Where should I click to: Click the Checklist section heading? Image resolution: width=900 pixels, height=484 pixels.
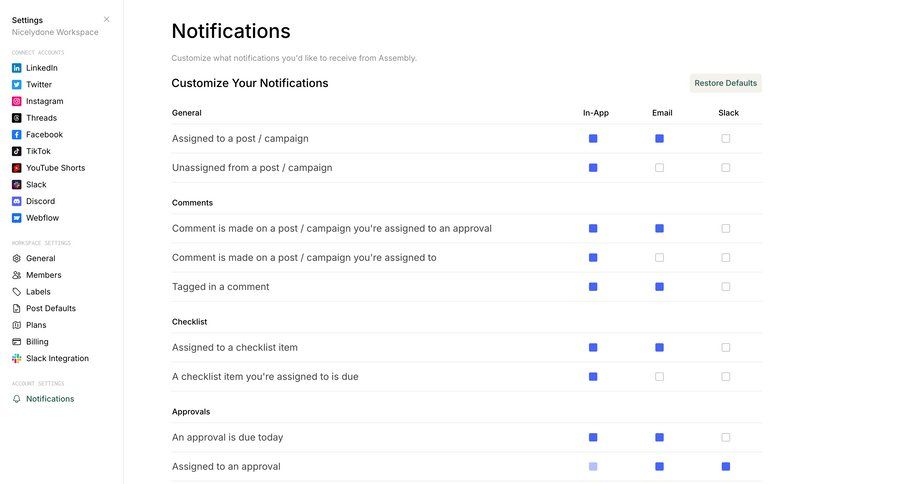click(189, 322)
